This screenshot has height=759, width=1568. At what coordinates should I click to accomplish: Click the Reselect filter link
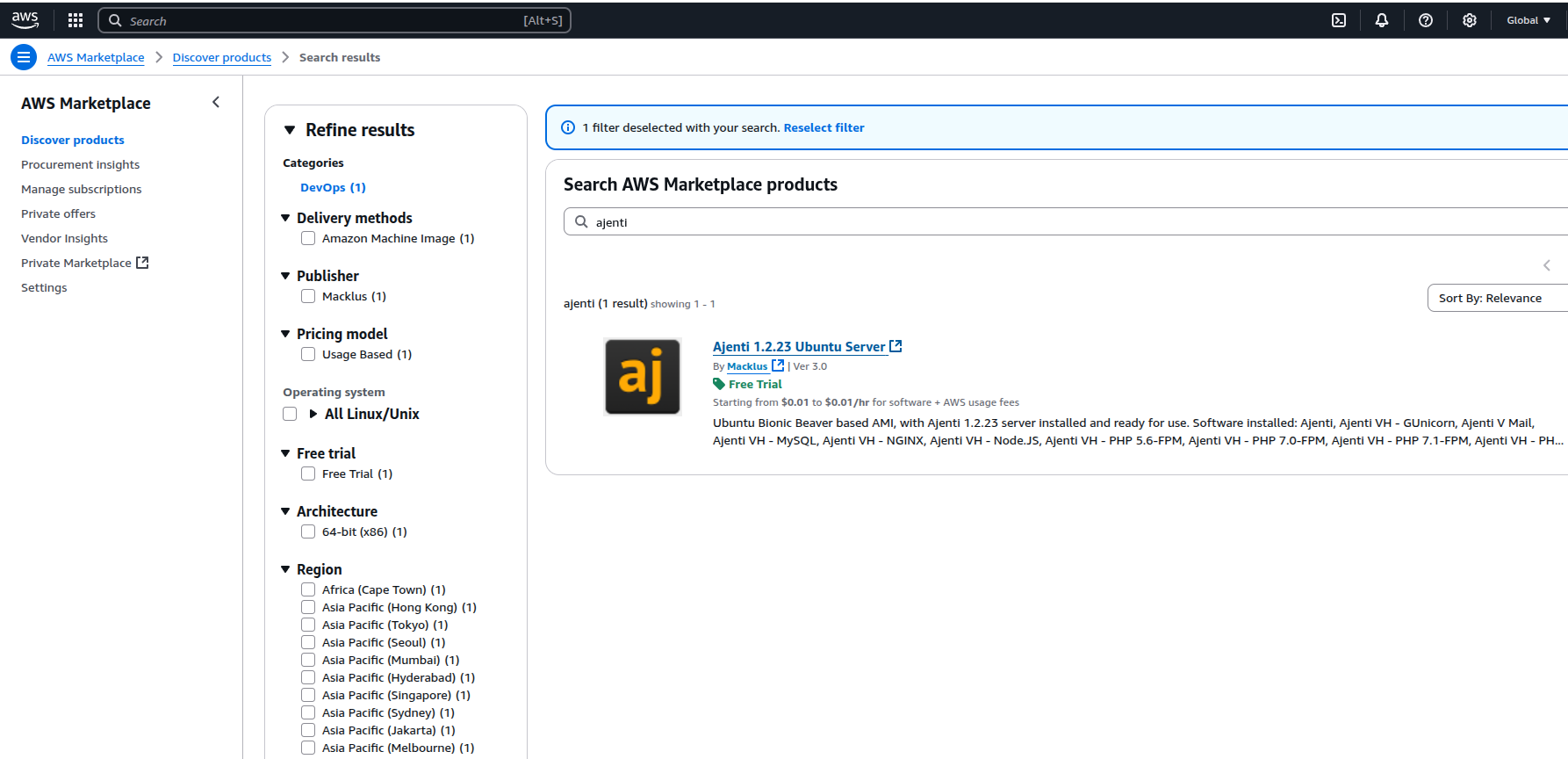click(824, 127)
